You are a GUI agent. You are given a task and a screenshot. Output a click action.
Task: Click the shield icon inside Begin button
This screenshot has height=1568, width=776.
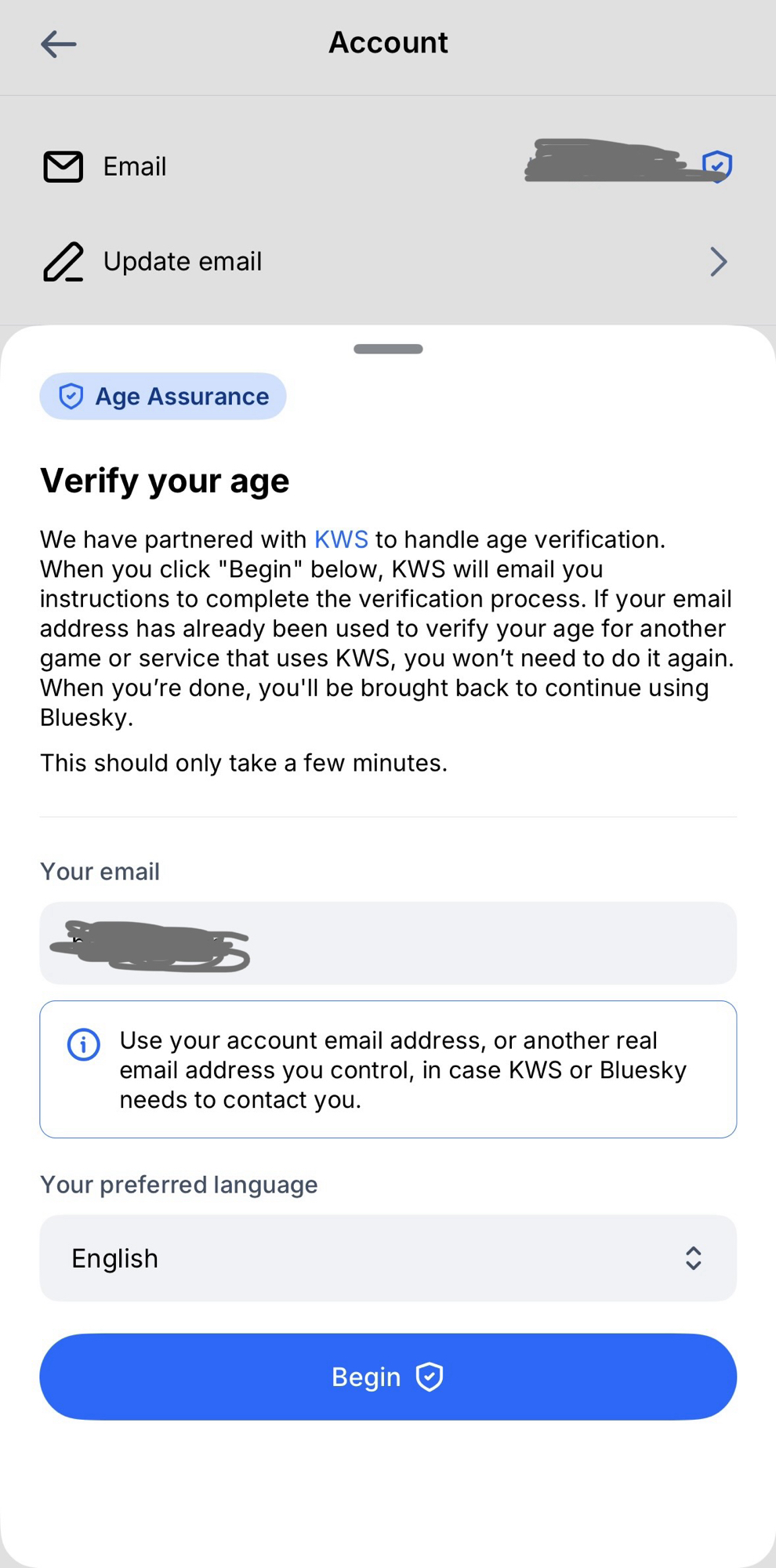[x=430, y=1377]
